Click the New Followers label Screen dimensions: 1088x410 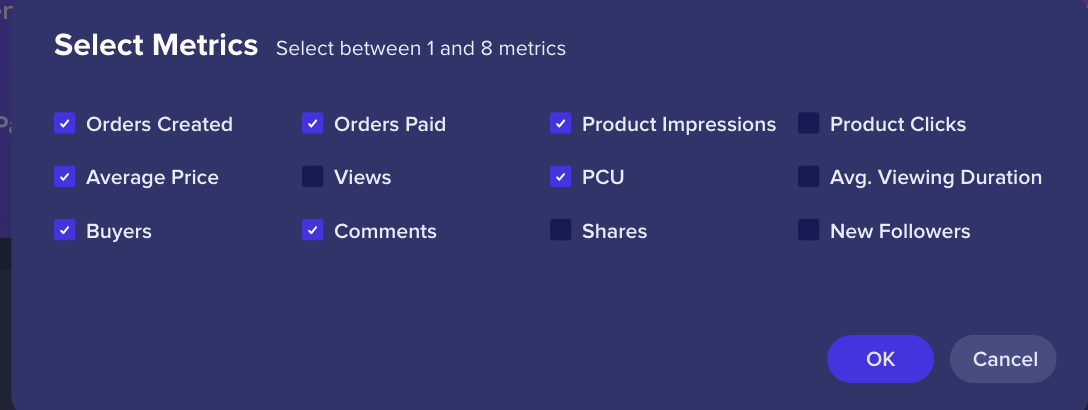(x=900, y=231)
